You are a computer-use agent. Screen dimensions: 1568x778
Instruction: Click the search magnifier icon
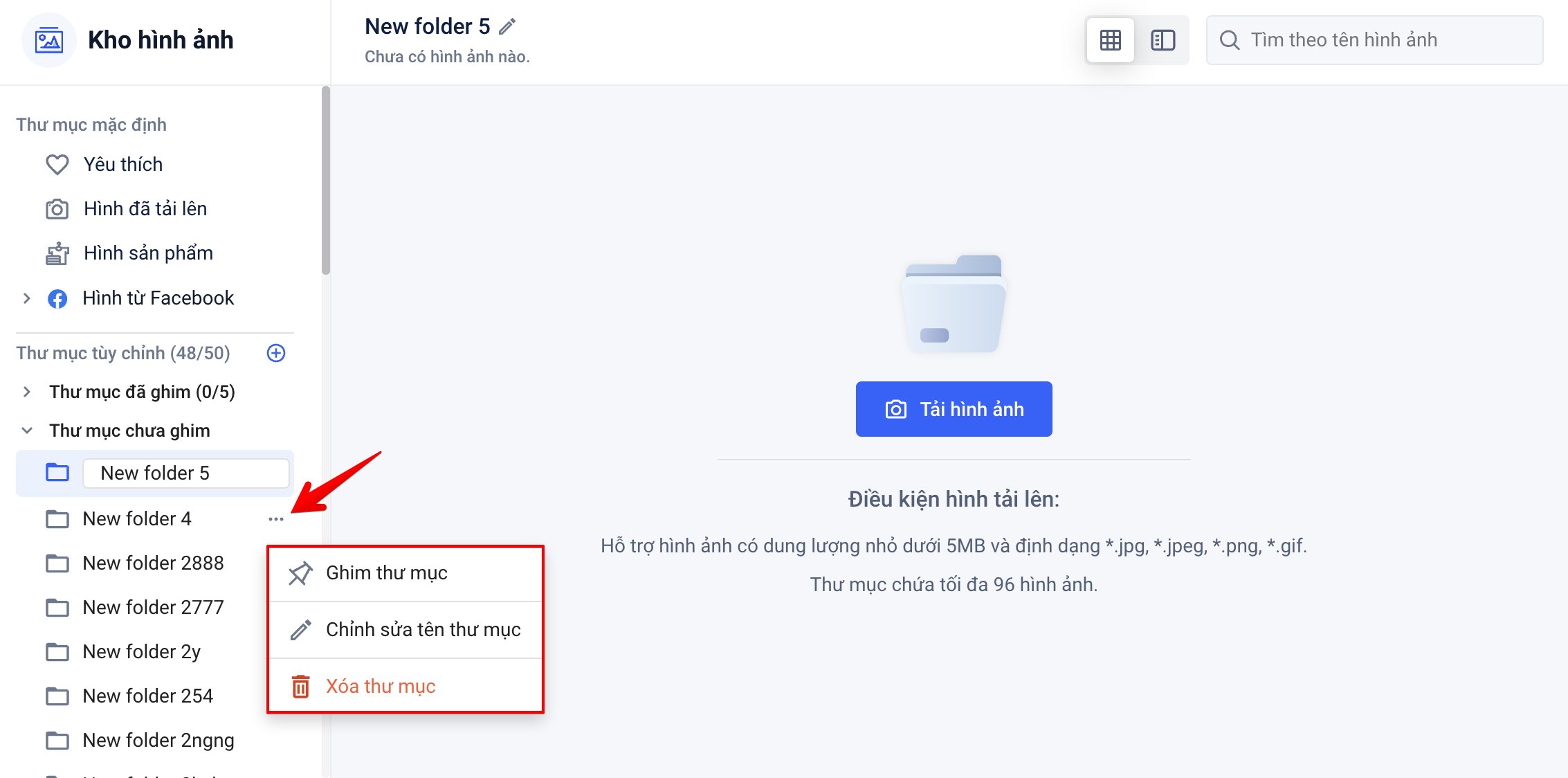[1229, 40]
